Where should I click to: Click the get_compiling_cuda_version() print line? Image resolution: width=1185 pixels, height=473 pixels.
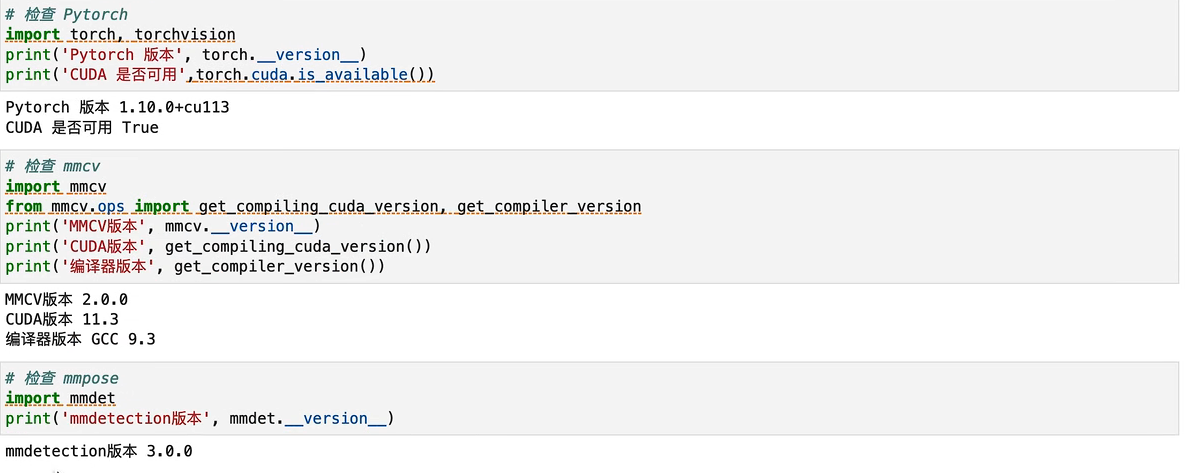[217, 246]
